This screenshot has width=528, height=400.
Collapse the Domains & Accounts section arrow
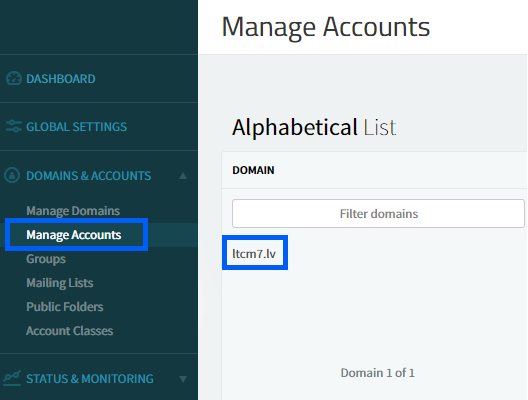(183, 176)
